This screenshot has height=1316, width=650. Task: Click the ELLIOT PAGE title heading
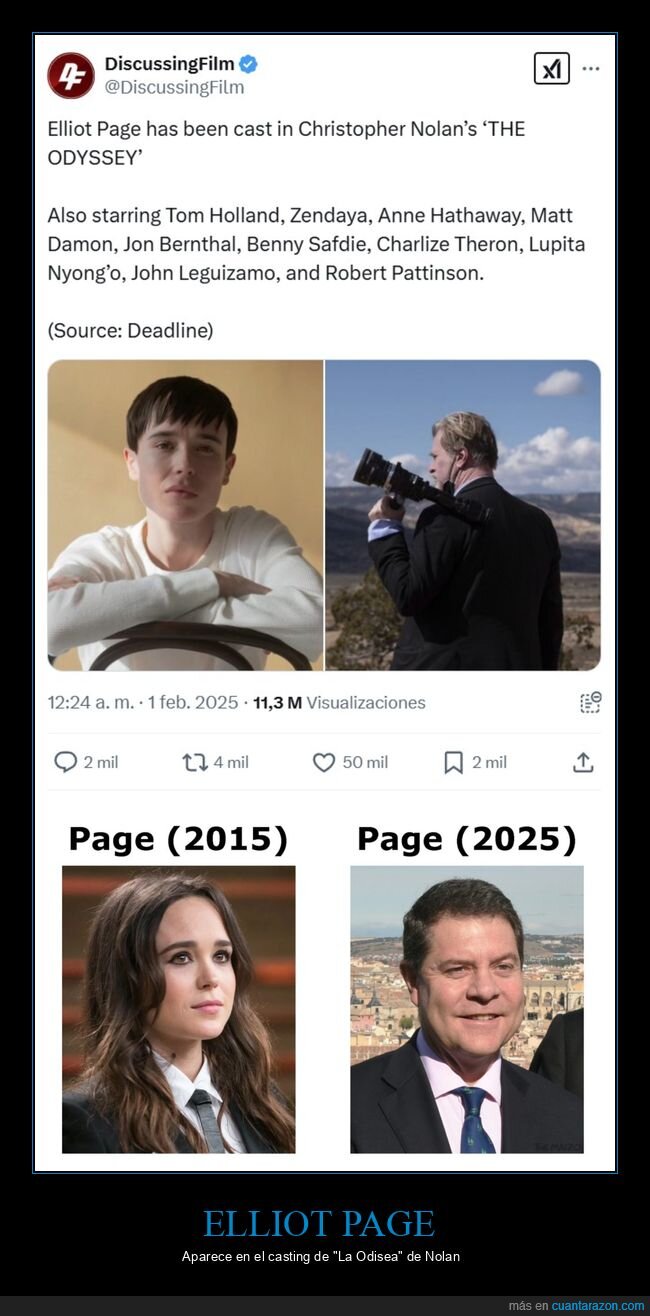point(319,1224)
